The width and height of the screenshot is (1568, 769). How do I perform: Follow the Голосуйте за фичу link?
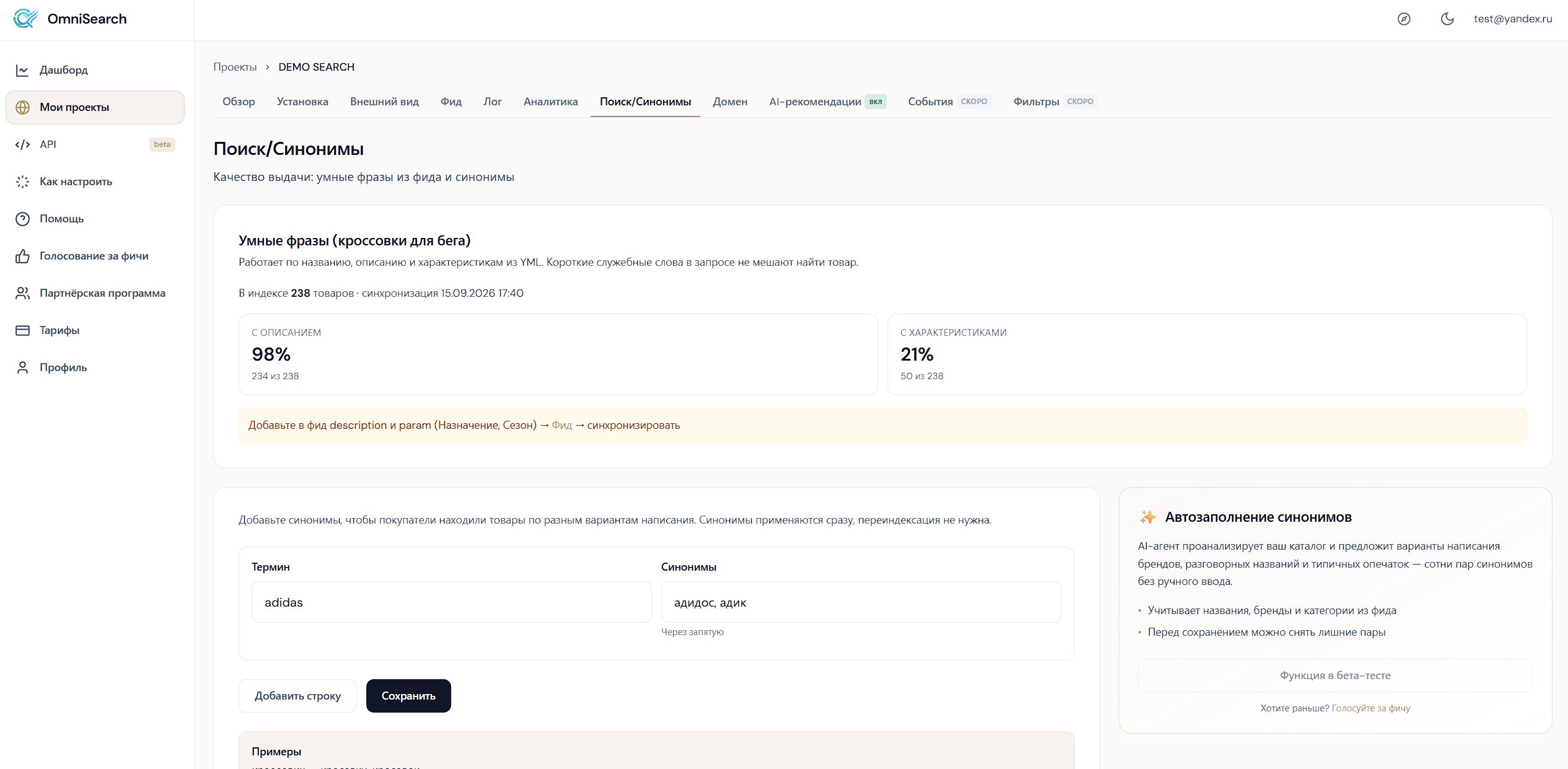pos(1371,708)
